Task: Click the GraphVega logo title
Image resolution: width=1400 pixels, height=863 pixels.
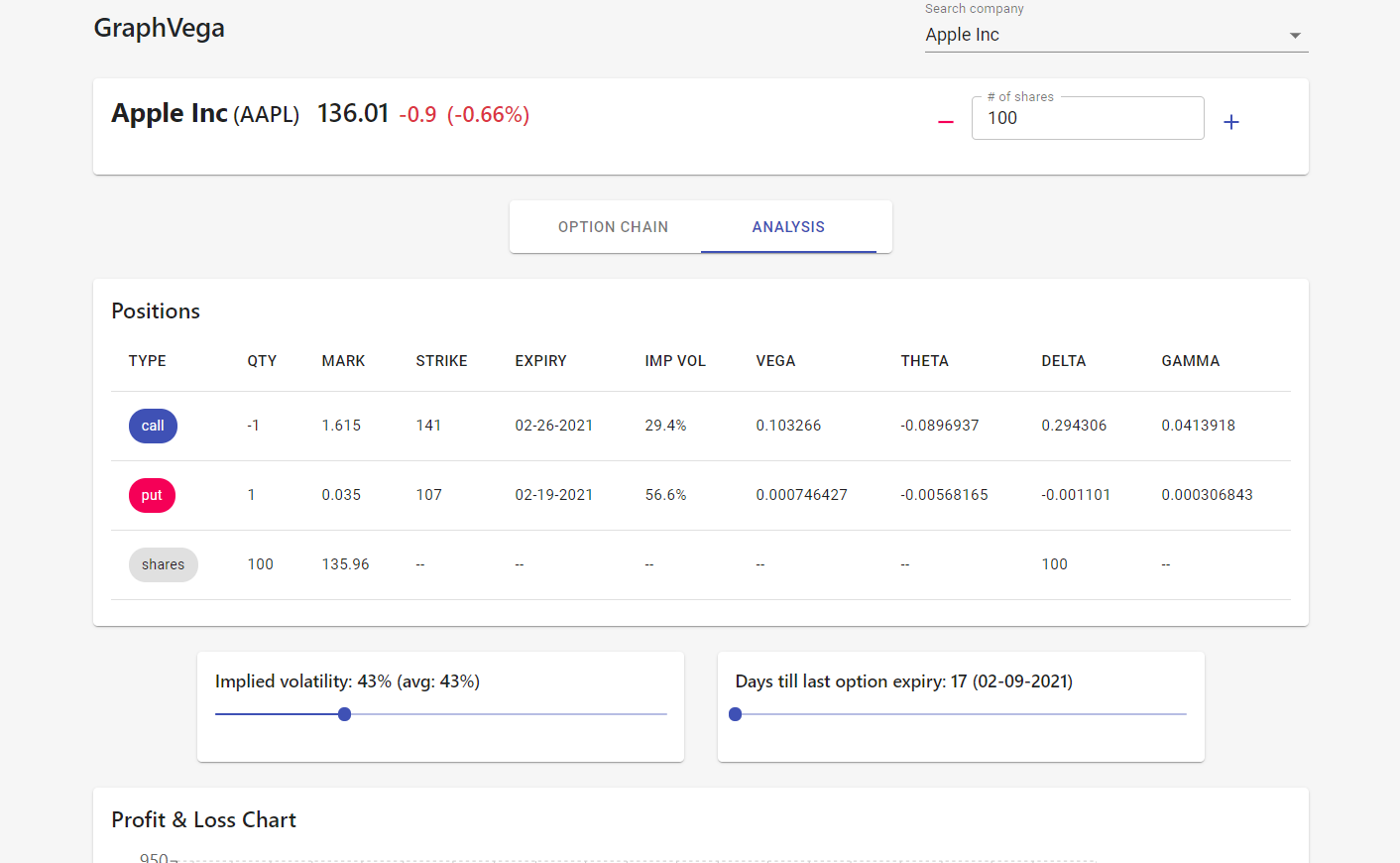Action: click(160, 28)
